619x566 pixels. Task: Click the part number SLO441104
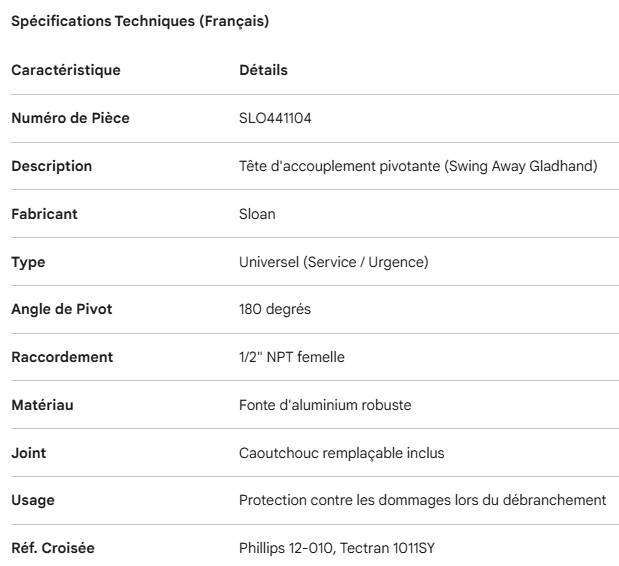click(277, 118)
